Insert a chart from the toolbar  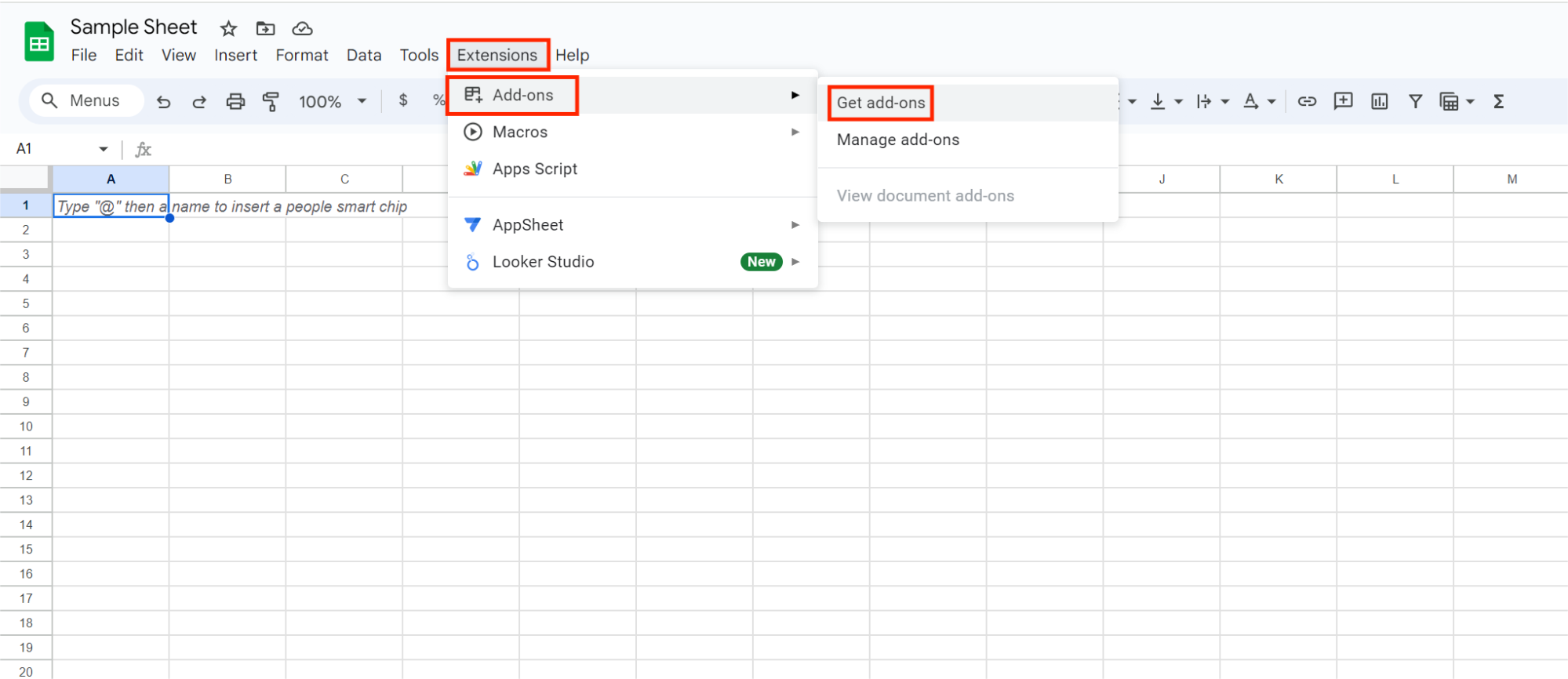pyautogui.click(x=1379, y=101)
